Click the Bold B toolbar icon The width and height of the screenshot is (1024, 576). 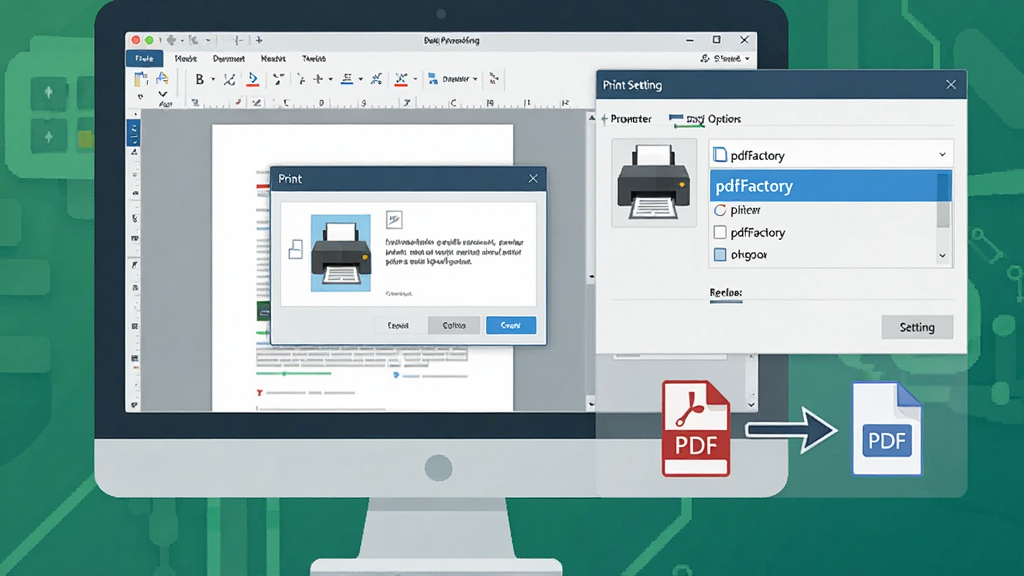click(199, 80)
